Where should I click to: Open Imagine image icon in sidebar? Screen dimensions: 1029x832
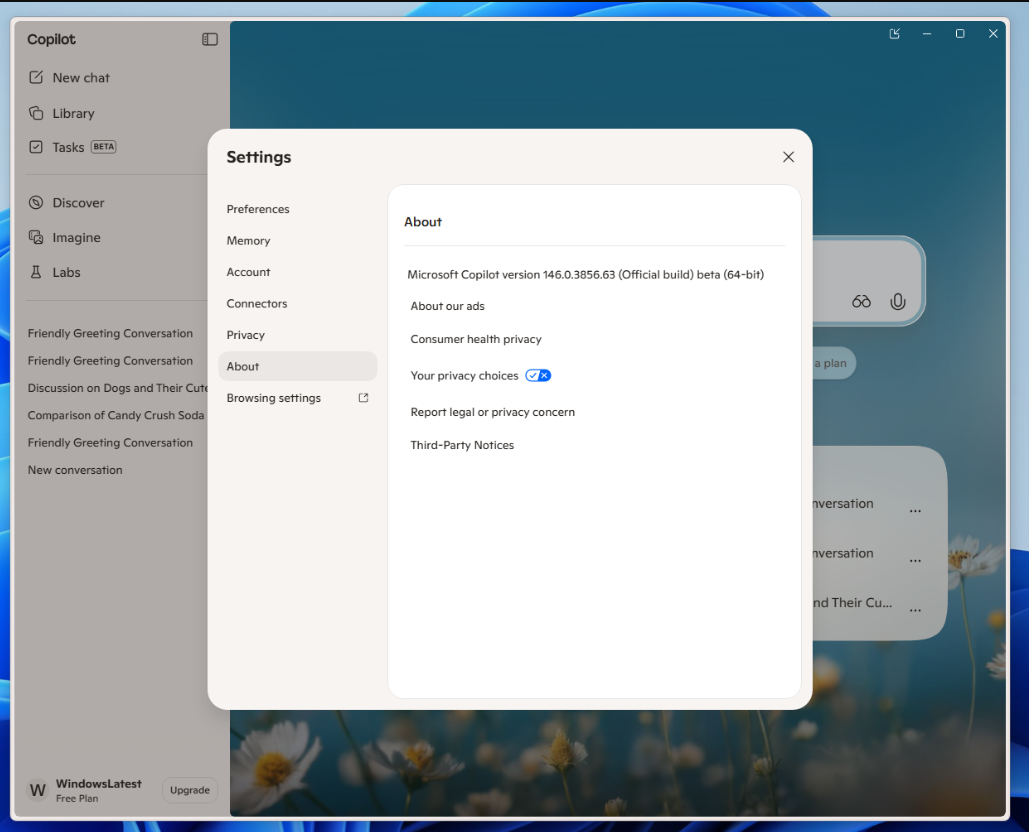coord(36,238)
